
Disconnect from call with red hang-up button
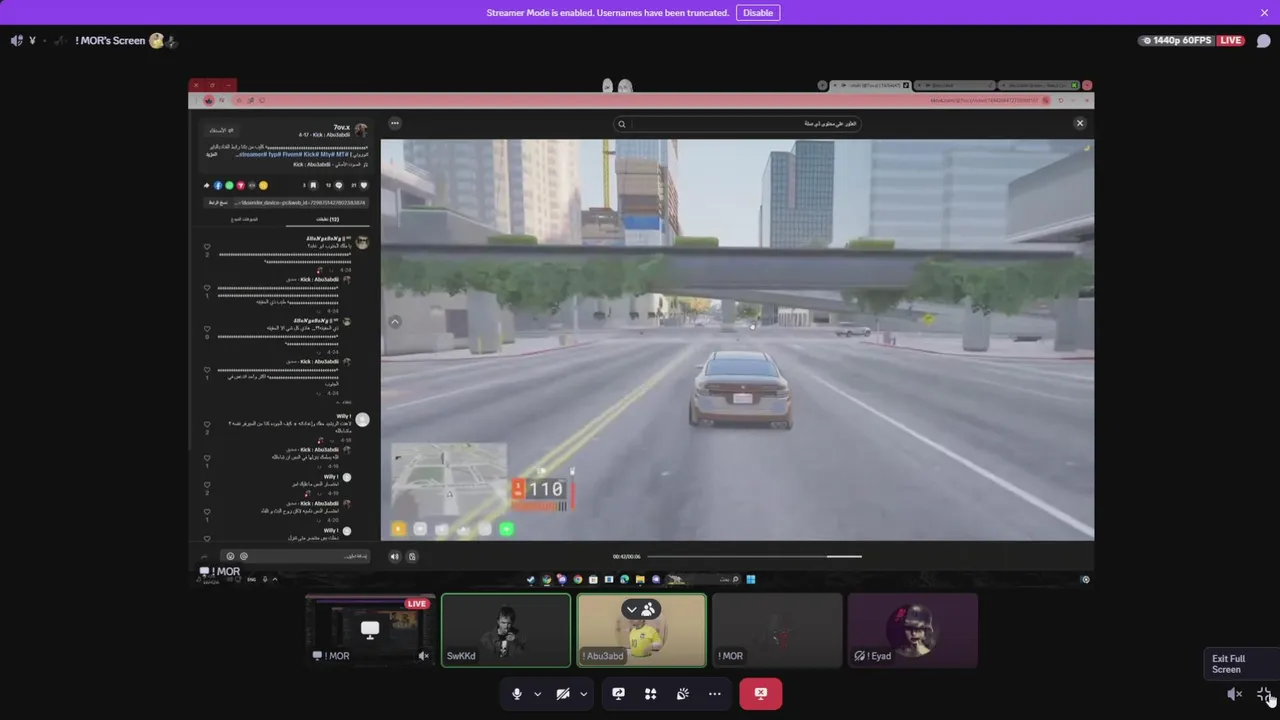[760, 694]
